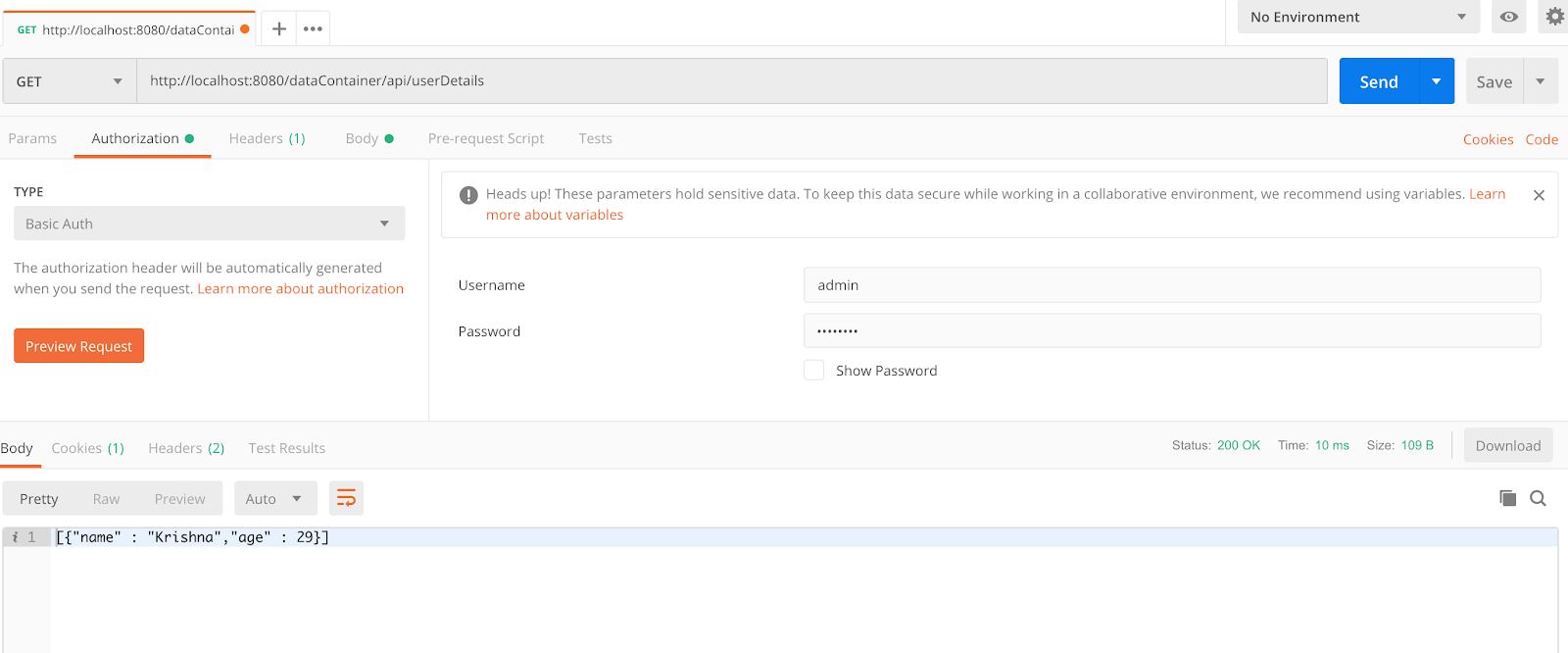Switch response view to Preview
The width and height of the screenshot is (1568, 653).
(x=179, y=499)
